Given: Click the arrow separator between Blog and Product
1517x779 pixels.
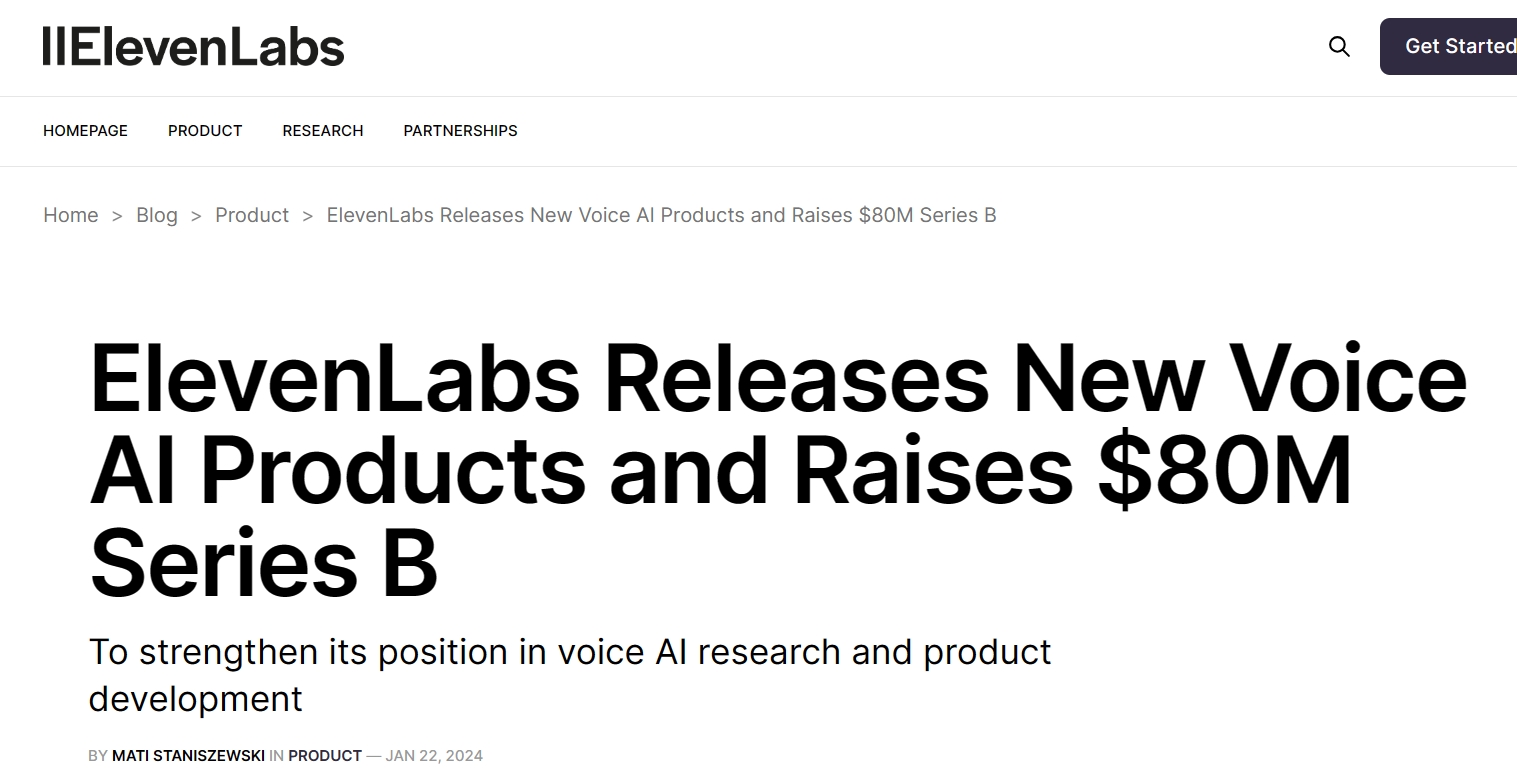Looking at the screenshot, I should pyautogui.click(x=196, y=216).
